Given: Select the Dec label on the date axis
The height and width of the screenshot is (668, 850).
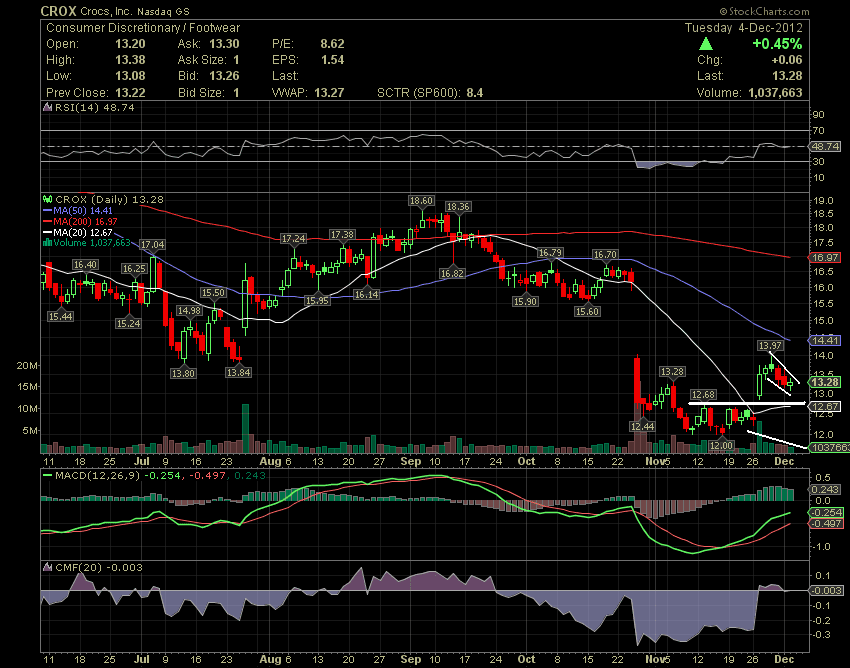Looking at the screenshot, I should [786, 463].
